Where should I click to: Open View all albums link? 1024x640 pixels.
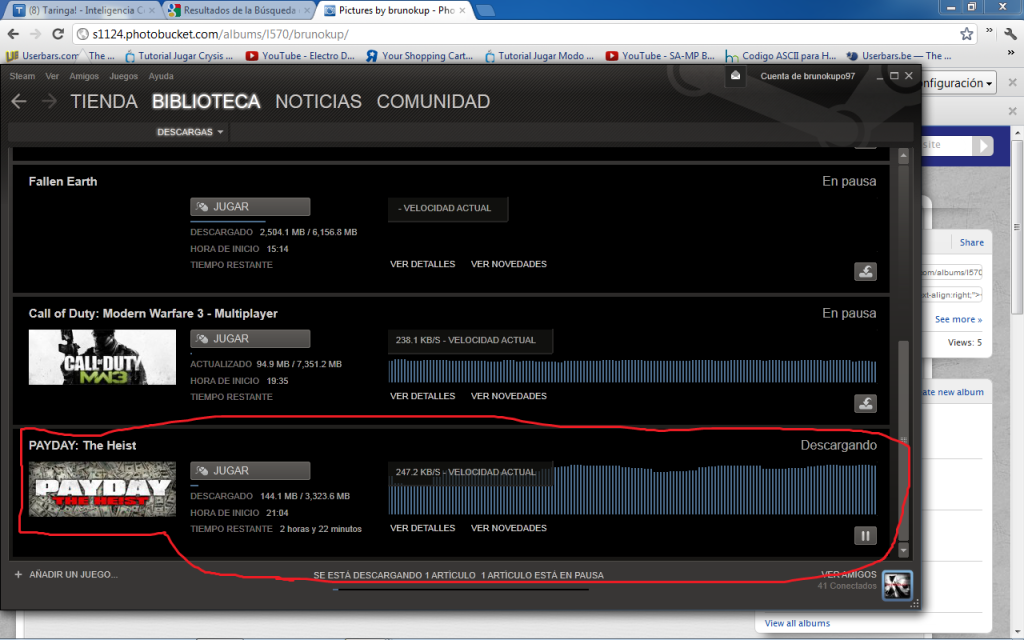[x=797, y=623]
